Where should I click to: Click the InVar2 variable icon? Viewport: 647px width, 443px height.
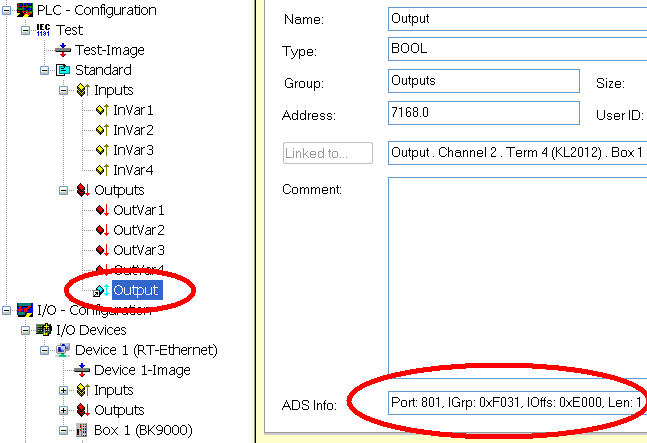coord(102,130)
